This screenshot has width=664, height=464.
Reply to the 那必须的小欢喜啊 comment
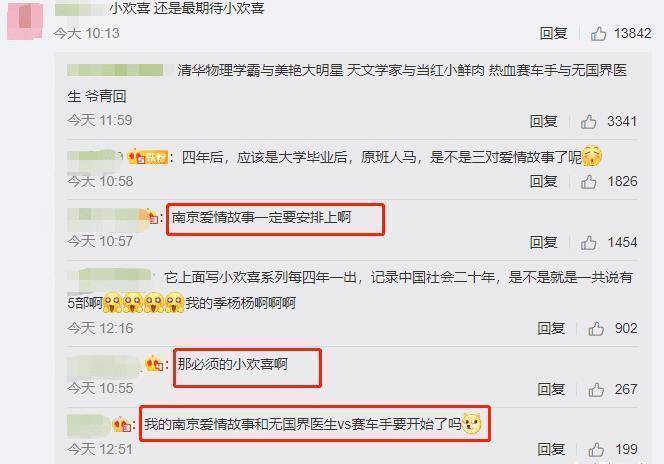point(551,389)
